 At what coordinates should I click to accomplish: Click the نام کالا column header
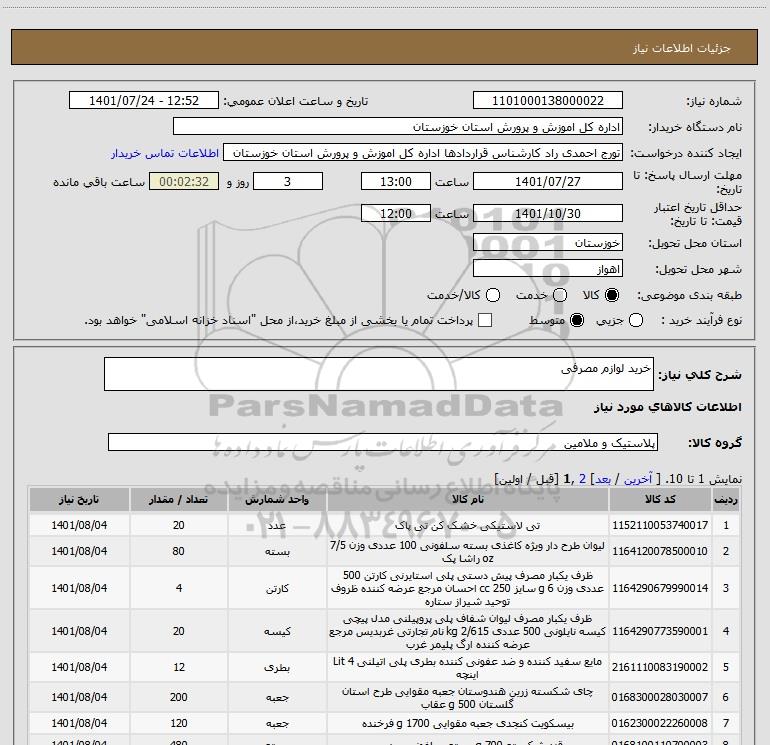[468, 499]
